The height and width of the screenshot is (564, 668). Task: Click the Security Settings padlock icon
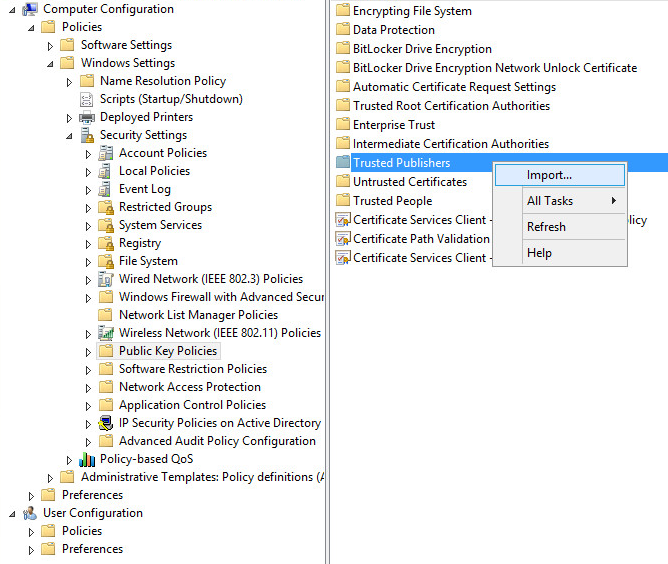coord(87,135)
